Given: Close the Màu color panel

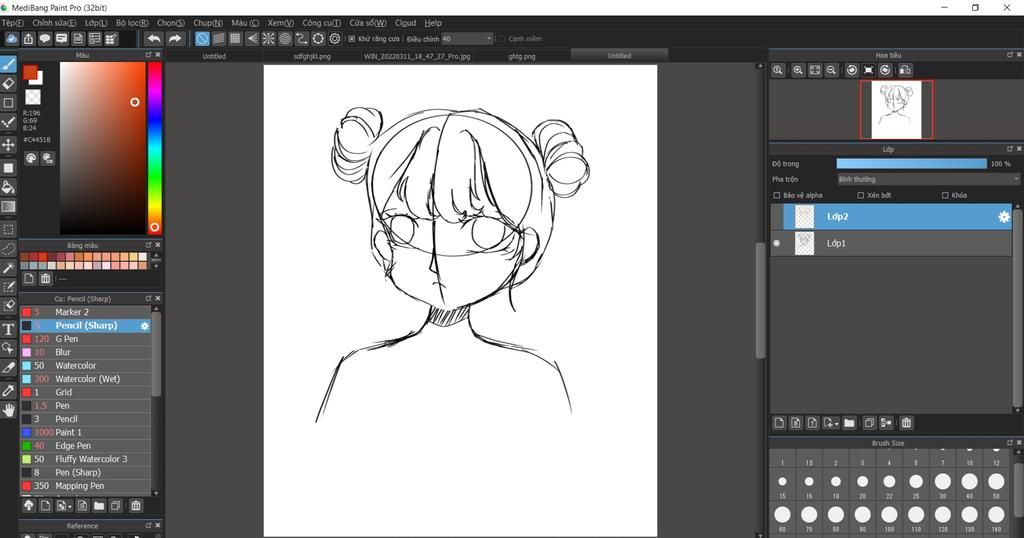Looking at the screenshot, I should (x=157, y=55).
